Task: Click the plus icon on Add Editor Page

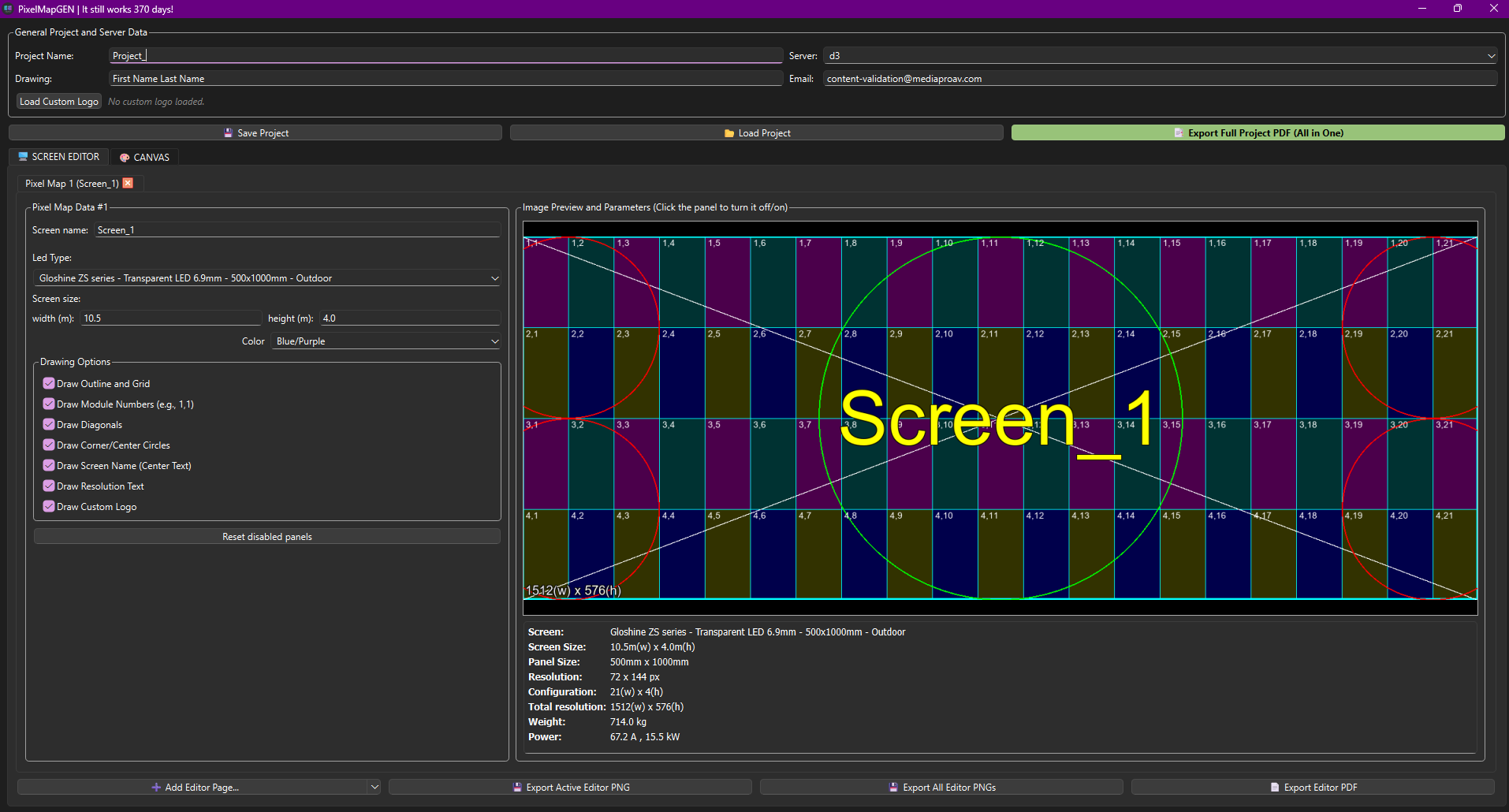Action: point(156,788)
